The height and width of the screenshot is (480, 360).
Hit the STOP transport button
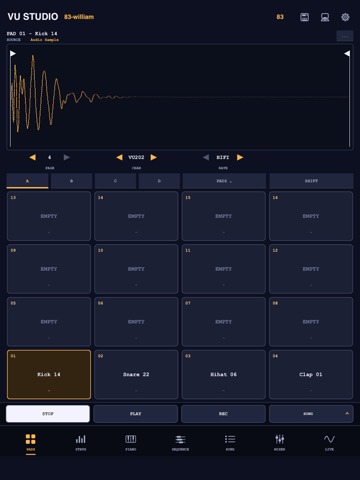tap(48, 414)
